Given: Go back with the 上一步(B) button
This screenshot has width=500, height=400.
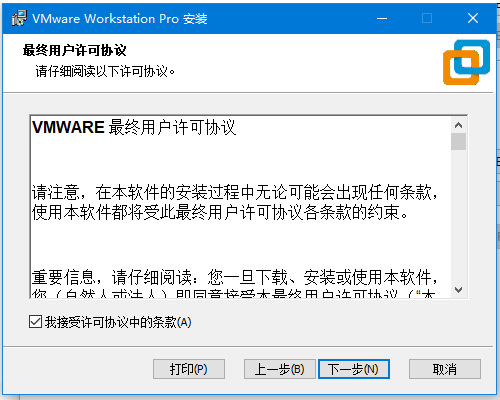Looking at the screenshot, I should click(280, 369).
